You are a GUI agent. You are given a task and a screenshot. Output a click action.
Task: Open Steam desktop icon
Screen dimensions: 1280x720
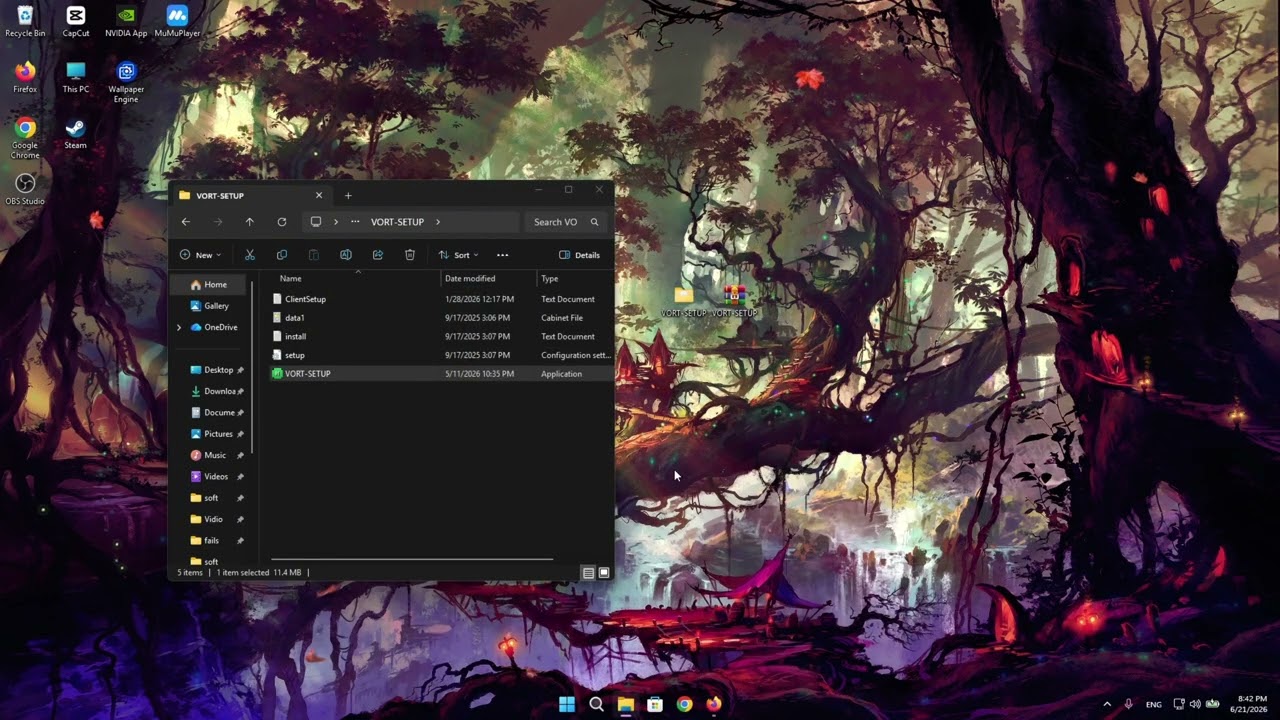click(76, 133)
